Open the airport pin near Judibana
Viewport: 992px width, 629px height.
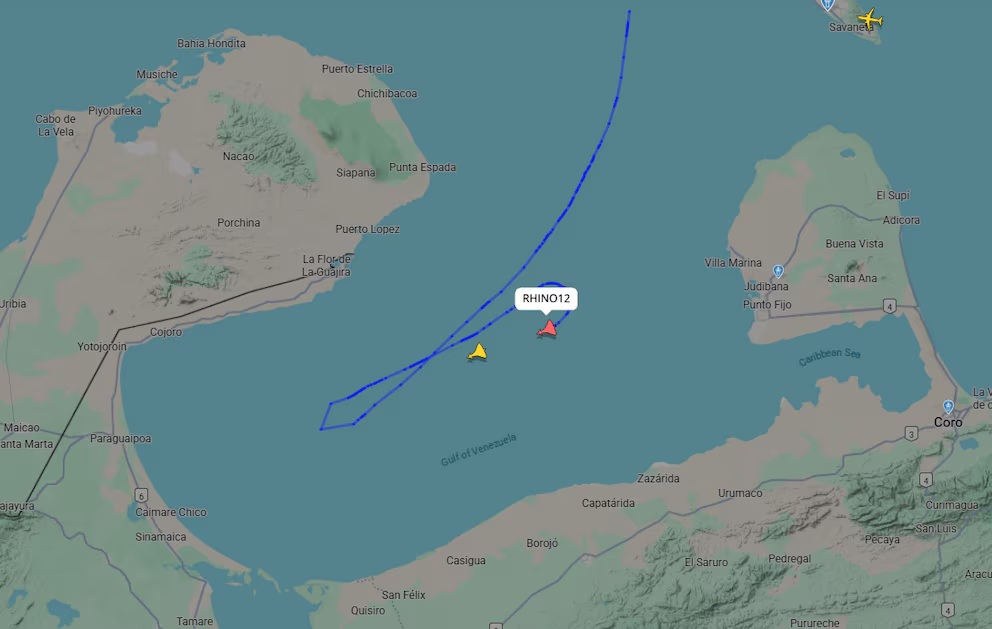tap(778, 271)
